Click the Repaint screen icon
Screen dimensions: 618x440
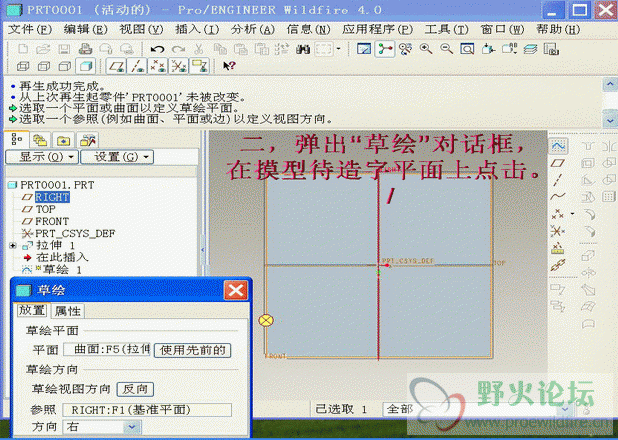[364, 49]
